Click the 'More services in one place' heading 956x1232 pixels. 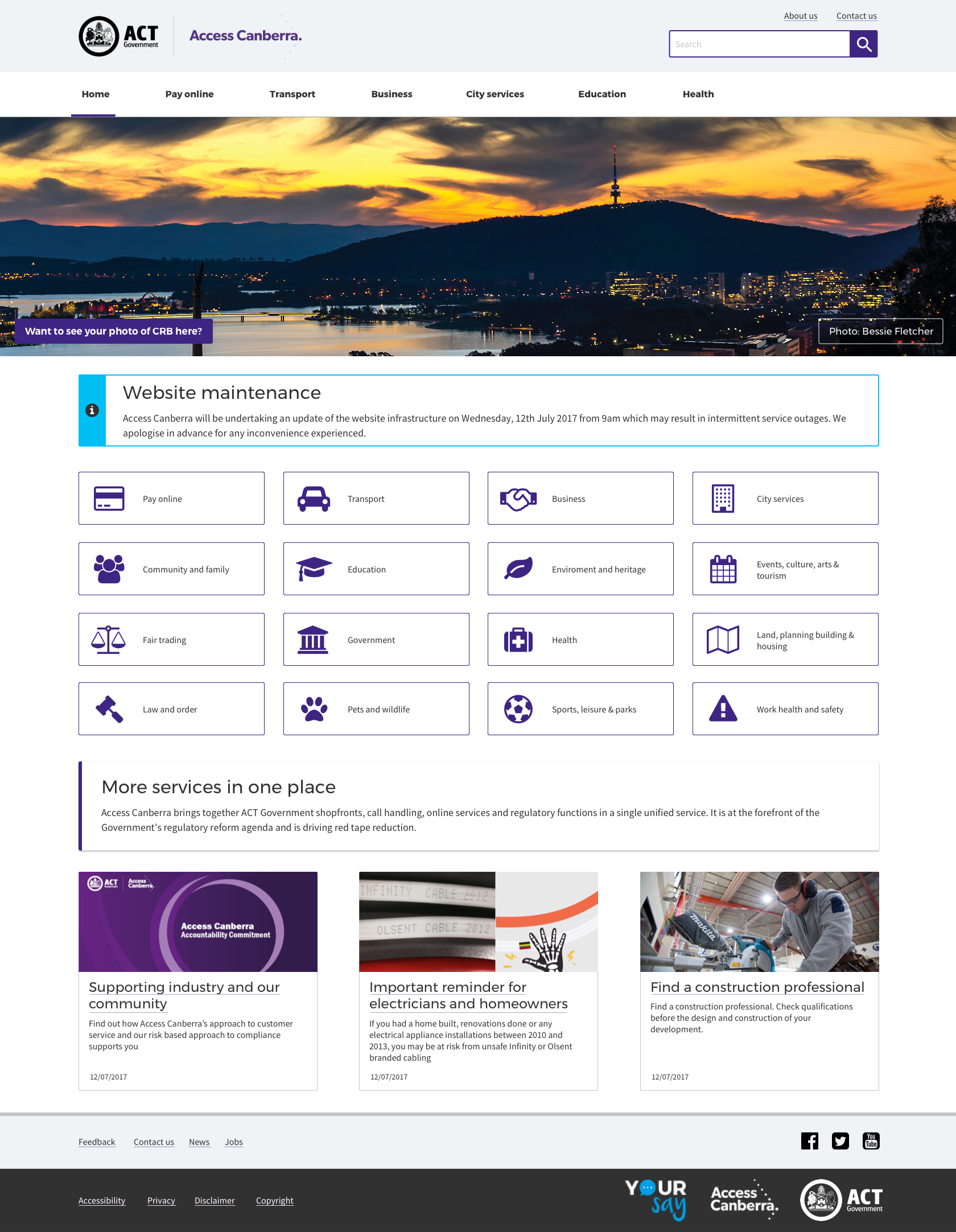(x=219, y=787)
